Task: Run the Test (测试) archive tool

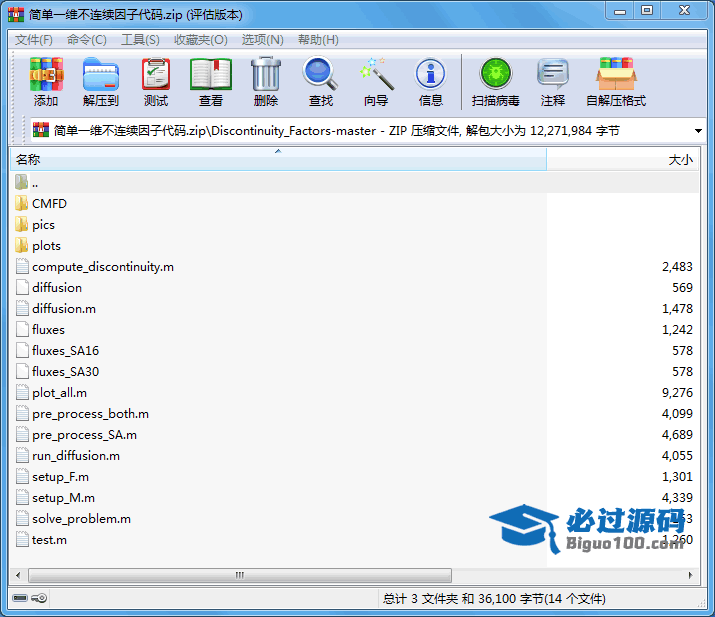Action: pos(156,74)
